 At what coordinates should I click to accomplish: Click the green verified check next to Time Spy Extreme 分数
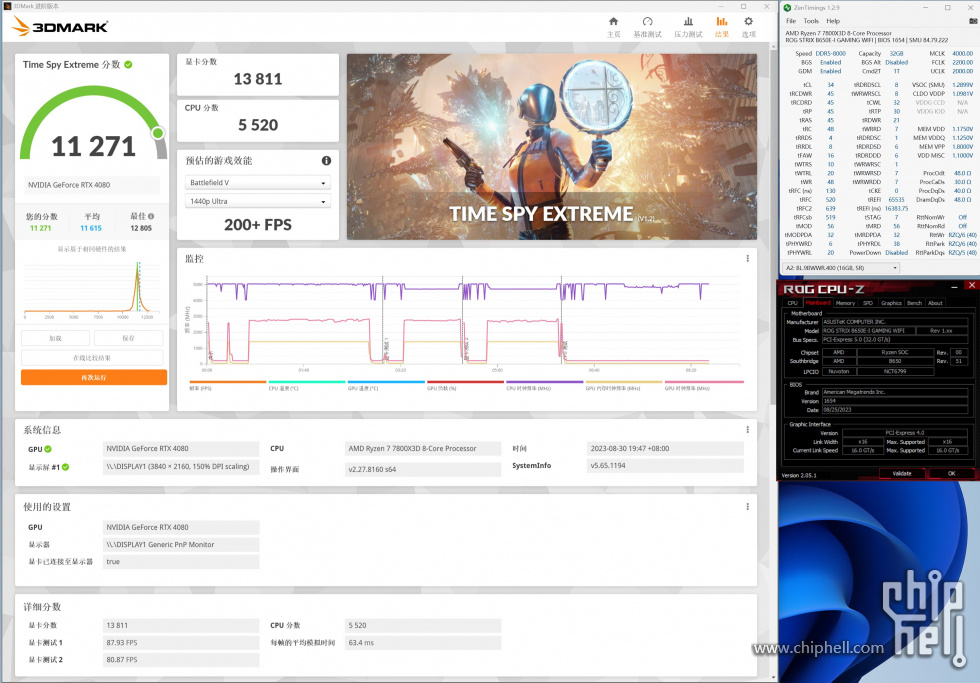128,64
